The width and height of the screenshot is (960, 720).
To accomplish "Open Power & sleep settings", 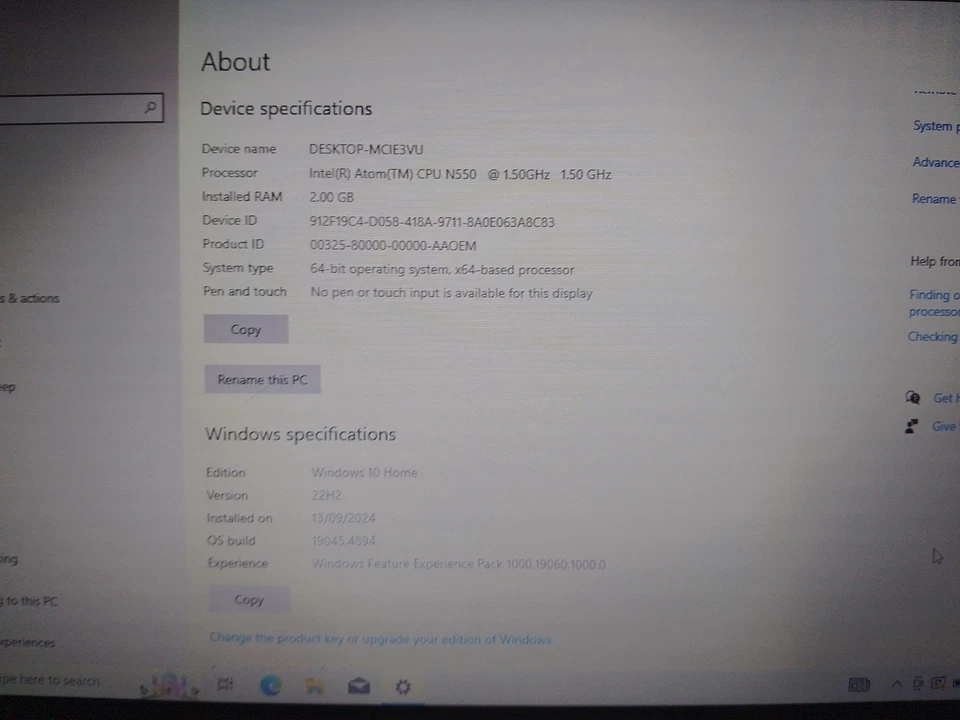I will point(8,387).
